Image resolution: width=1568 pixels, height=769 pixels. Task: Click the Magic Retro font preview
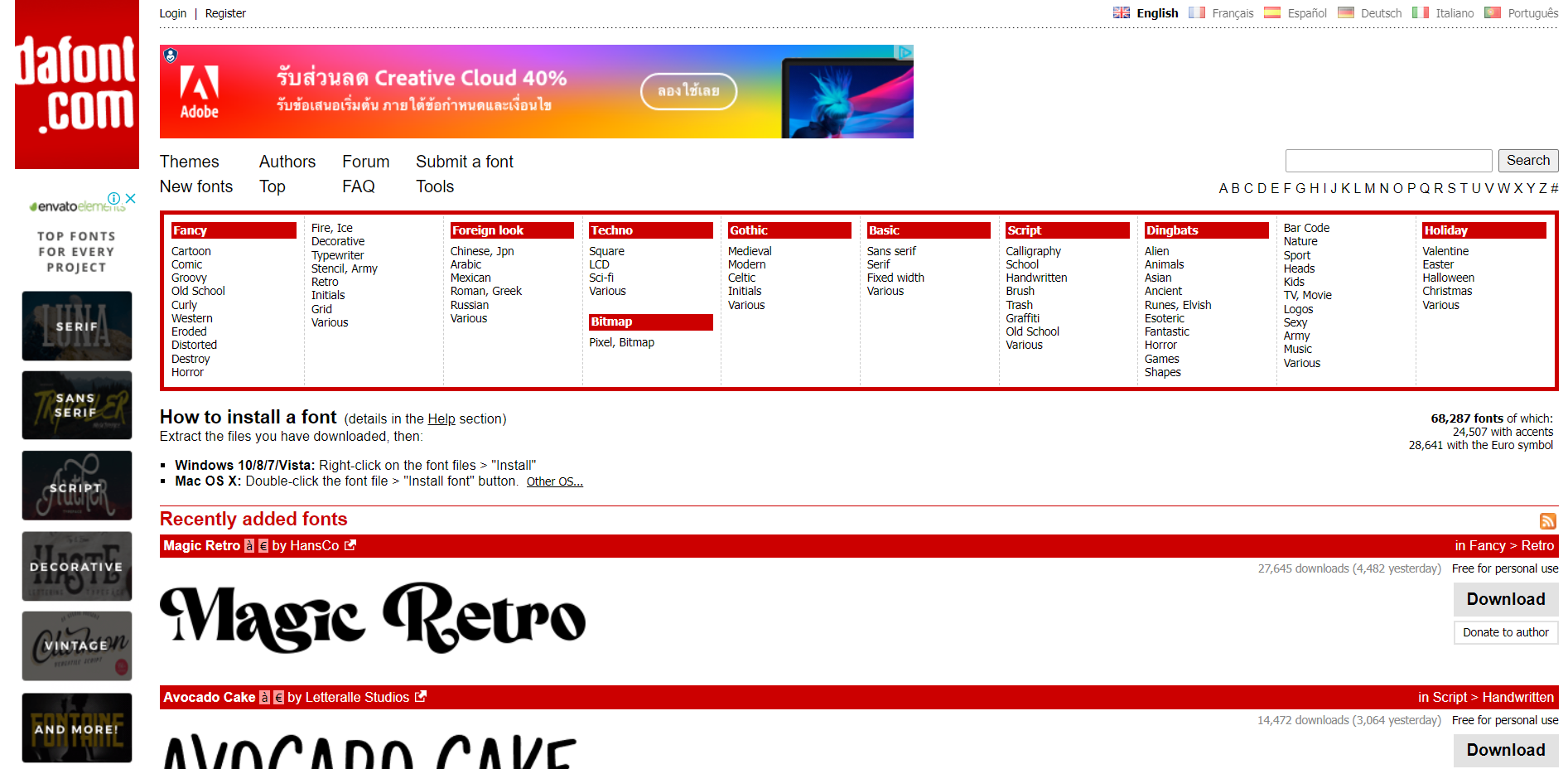(373, 617)
